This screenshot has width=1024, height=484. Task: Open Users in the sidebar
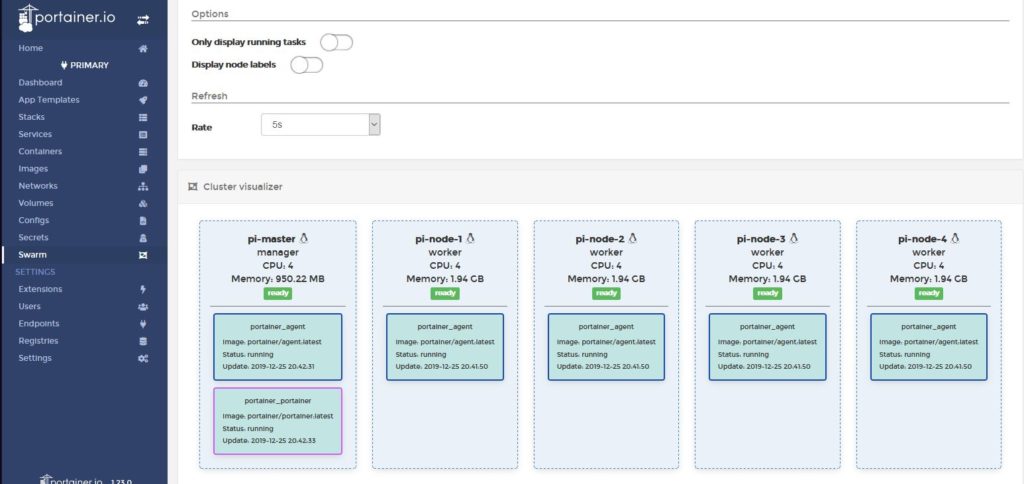coord(29,306)
